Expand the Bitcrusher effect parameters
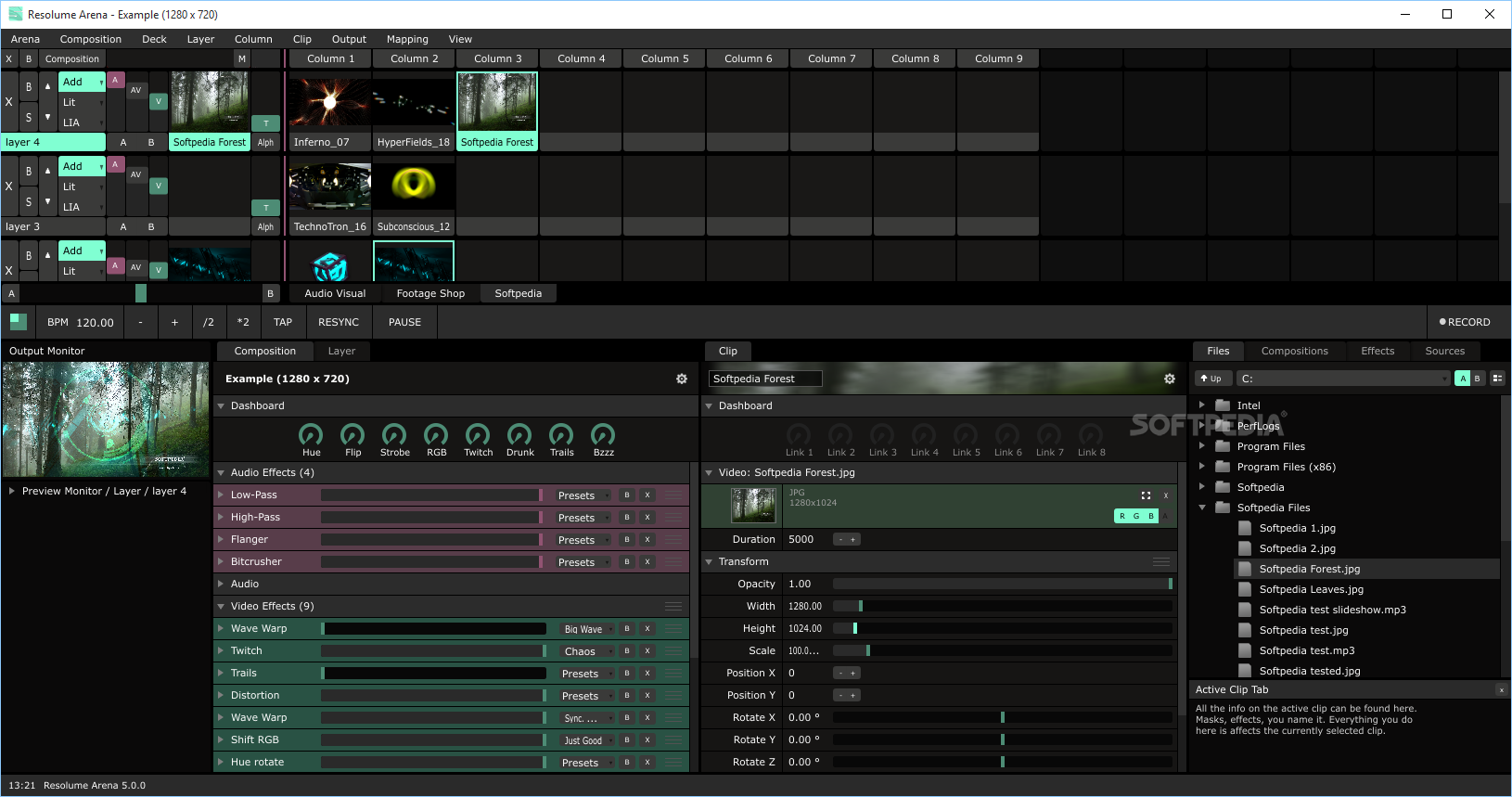This screenshot has width=1512, height=797. click(221, 561)
